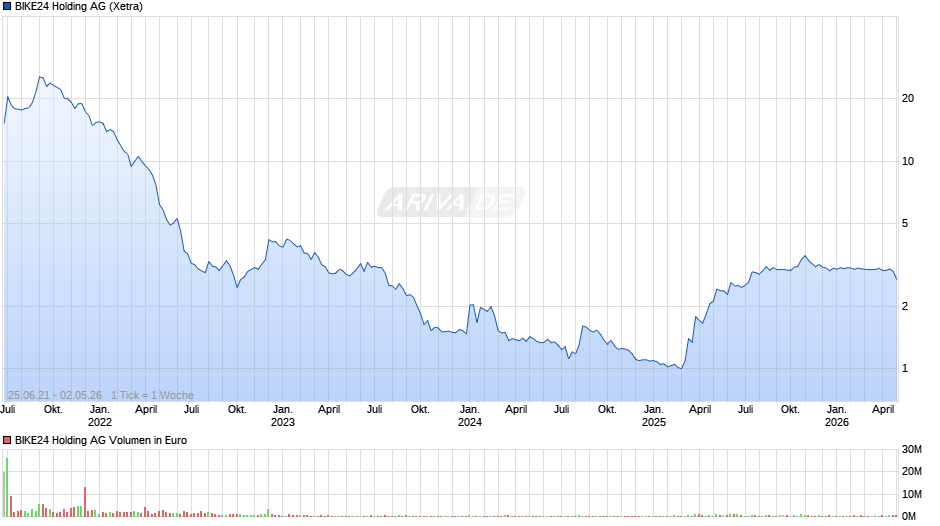Click the price axis value 5
Screen dimensions: 940x526
905,224
